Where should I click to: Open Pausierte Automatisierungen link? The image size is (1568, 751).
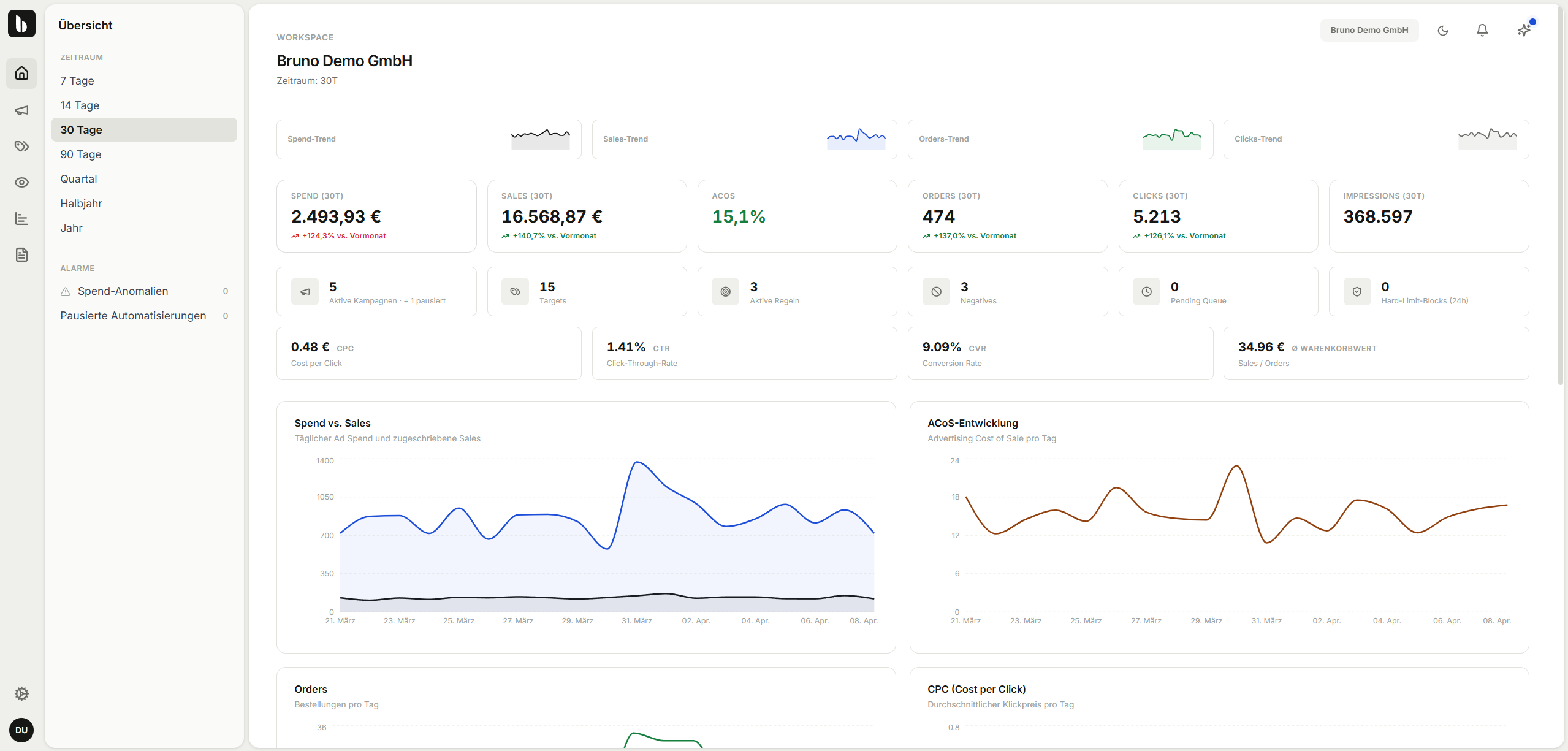pos(133,316)
